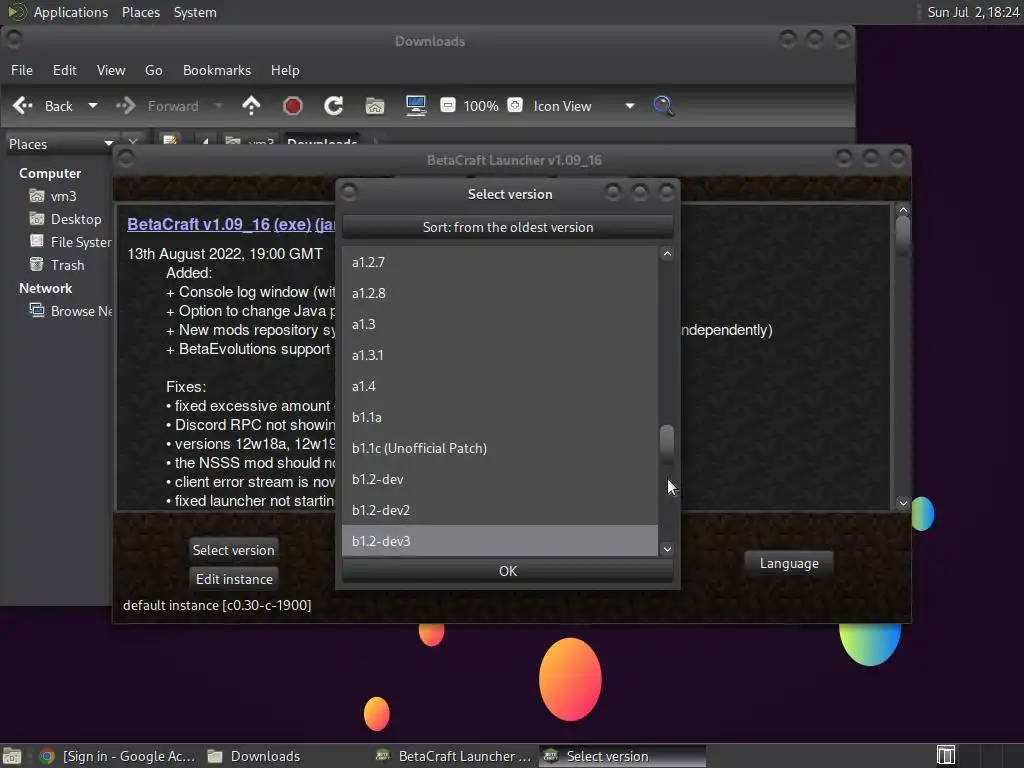Zoom in with plus icon
The height and width of the screenshot is (768, 1024).
click(515, 105)
